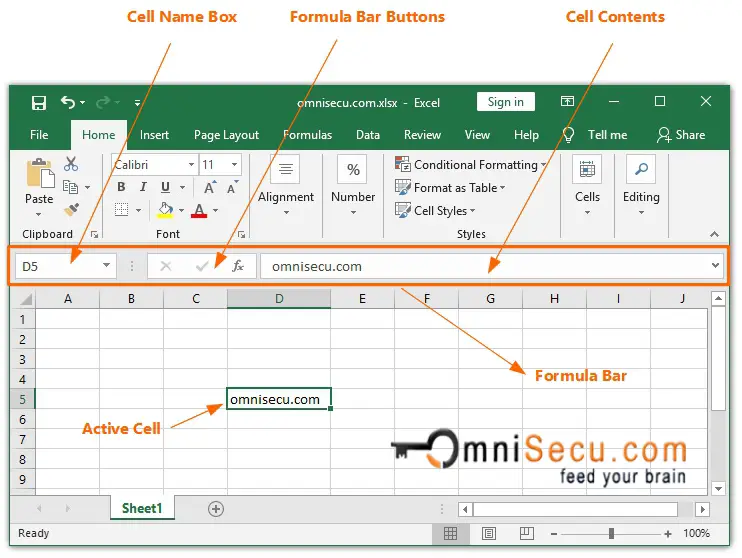Viewport: 742px width, 558px height.
Task: Click the Insert Function fx icon
Action: (x=238, y=266)
